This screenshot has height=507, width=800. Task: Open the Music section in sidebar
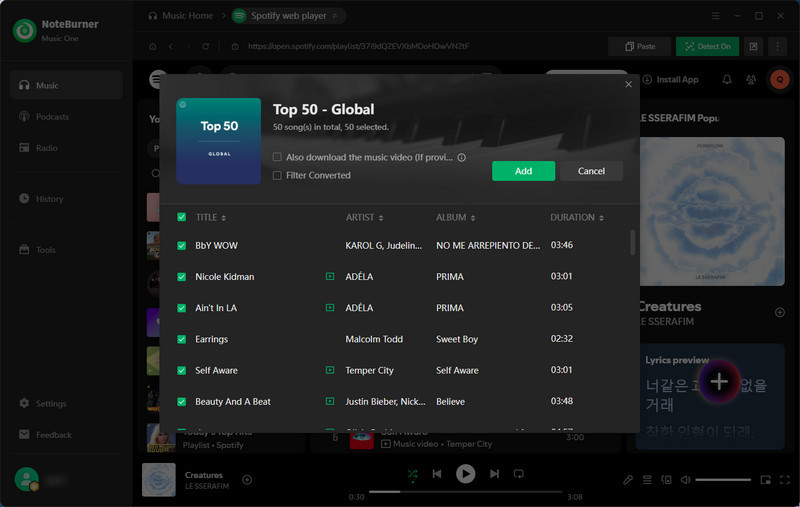pyautogui.click(x=66, y=85)
